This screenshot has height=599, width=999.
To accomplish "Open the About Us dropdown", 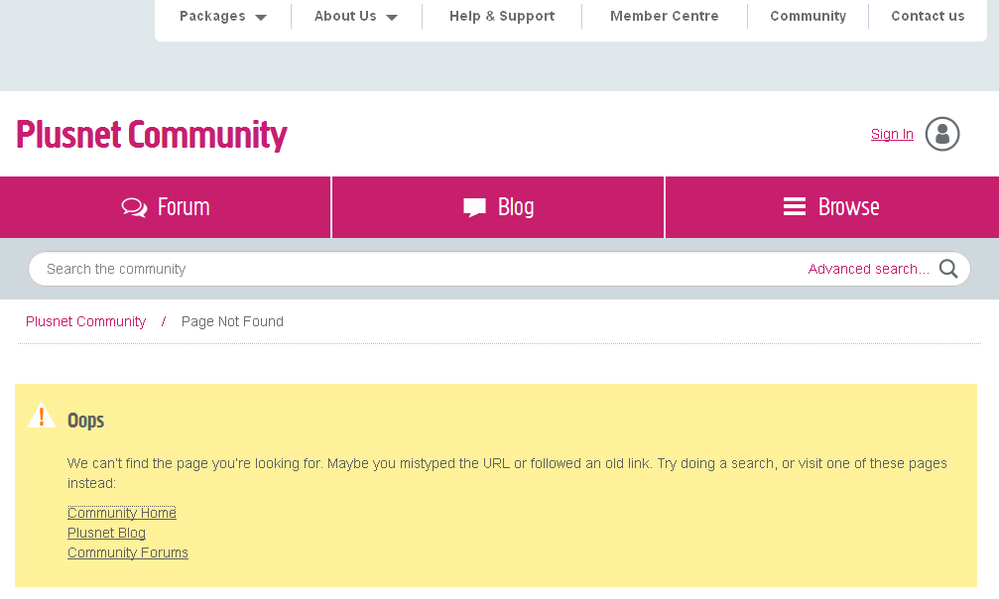I will [345, 16].
